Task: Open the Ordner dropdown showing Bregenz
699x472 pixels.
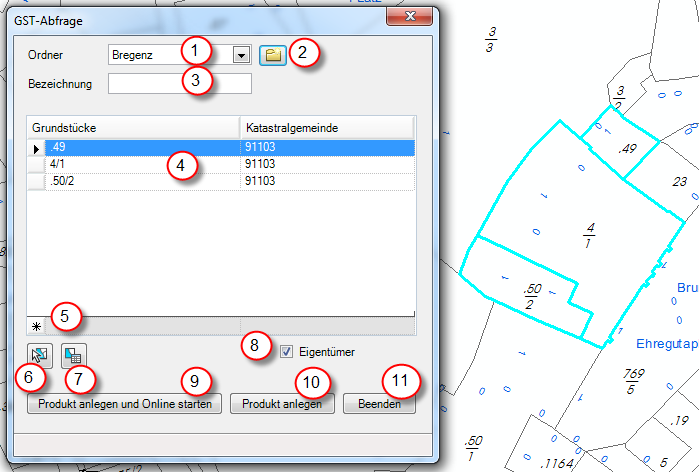Action: (x=241, y=55)
